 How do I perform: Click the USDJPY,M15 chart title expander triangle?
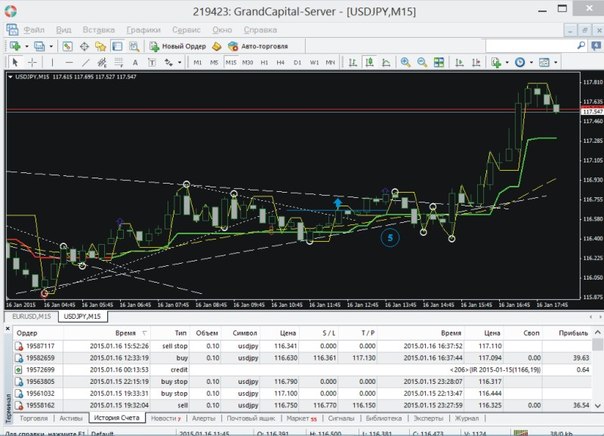10,77
